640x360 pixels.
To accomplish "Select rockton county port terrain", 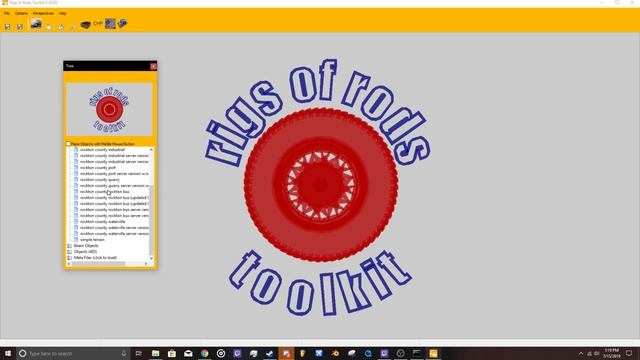I will [x=98, y=168].
